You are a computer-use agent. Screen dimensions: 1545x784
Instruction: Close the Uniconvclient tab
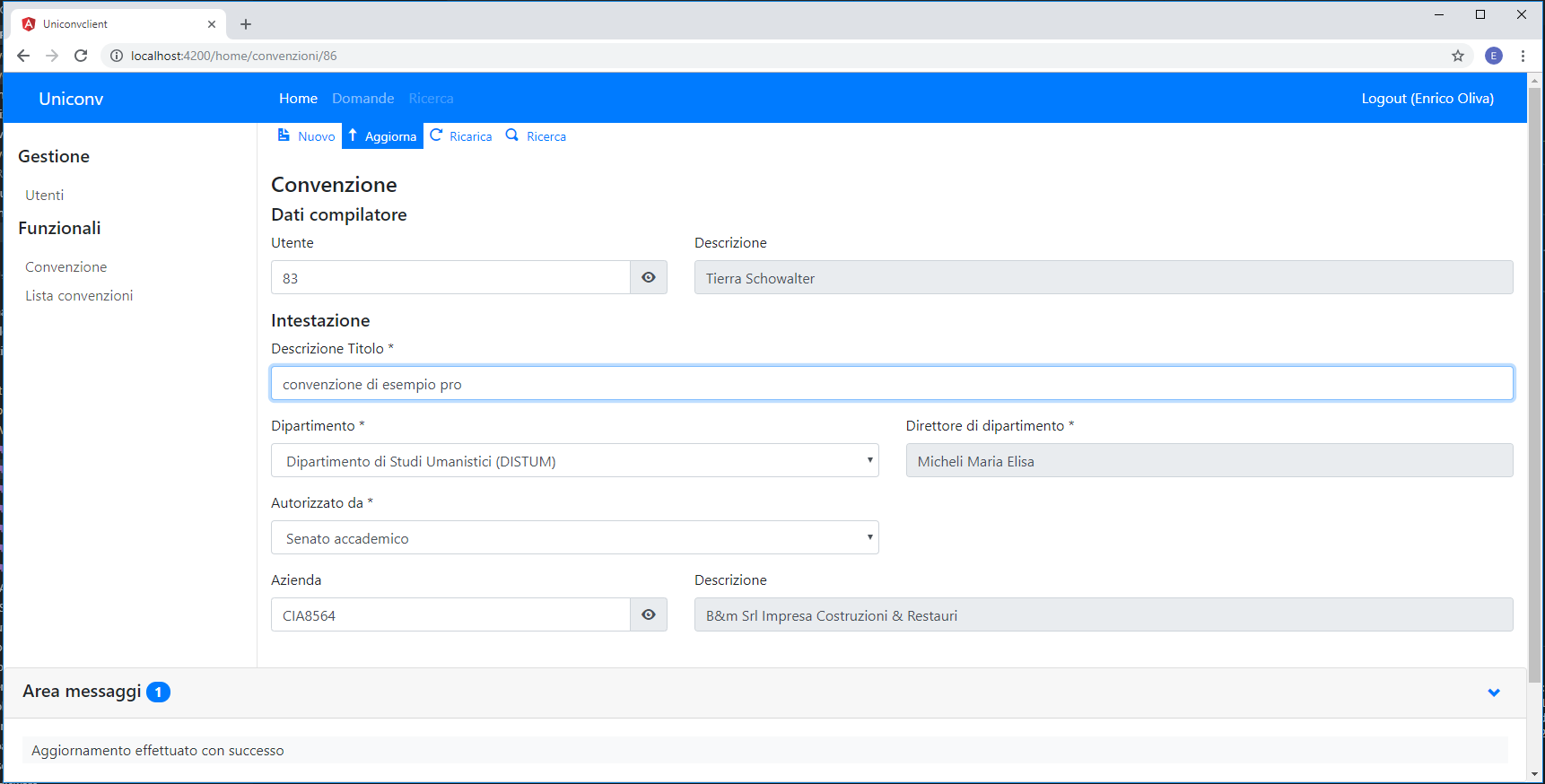[212, 24]
